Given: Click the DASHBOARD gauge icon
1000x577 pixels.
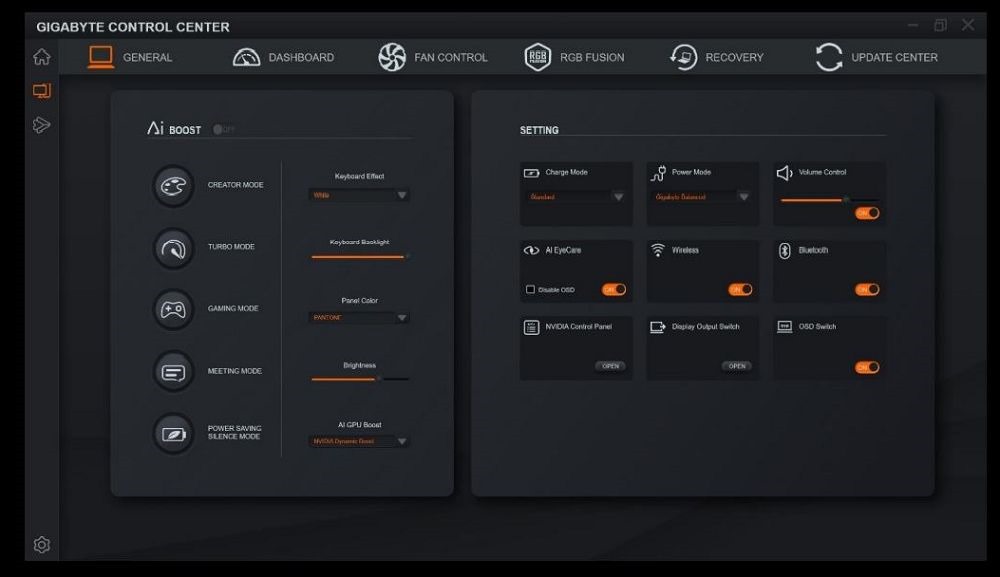Looking at the screenshot, I should point(246,57).
